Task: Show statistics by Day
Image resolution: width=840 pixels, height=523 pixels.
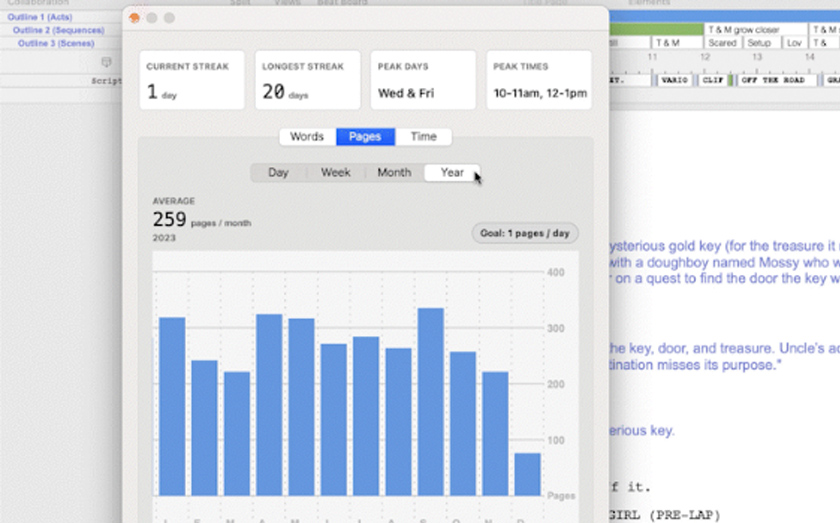Action: (278, 173)
